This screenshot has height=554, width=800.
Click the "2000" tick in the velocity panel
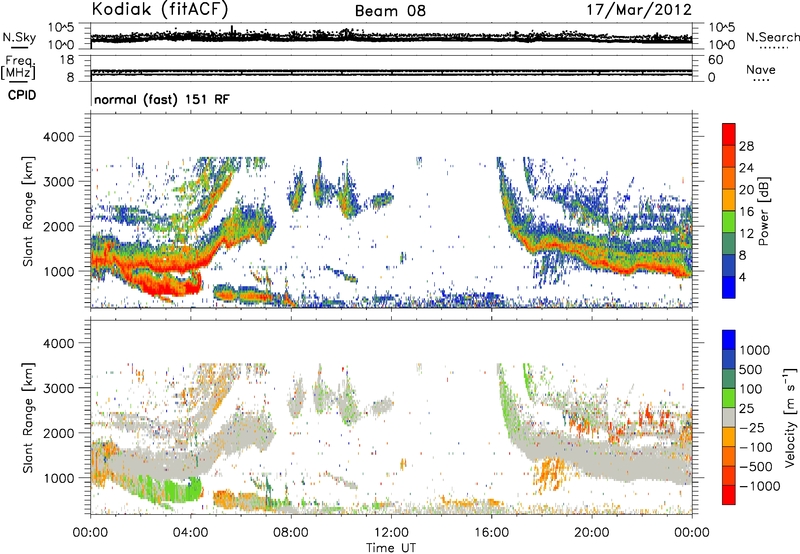(x=58, y=433)
